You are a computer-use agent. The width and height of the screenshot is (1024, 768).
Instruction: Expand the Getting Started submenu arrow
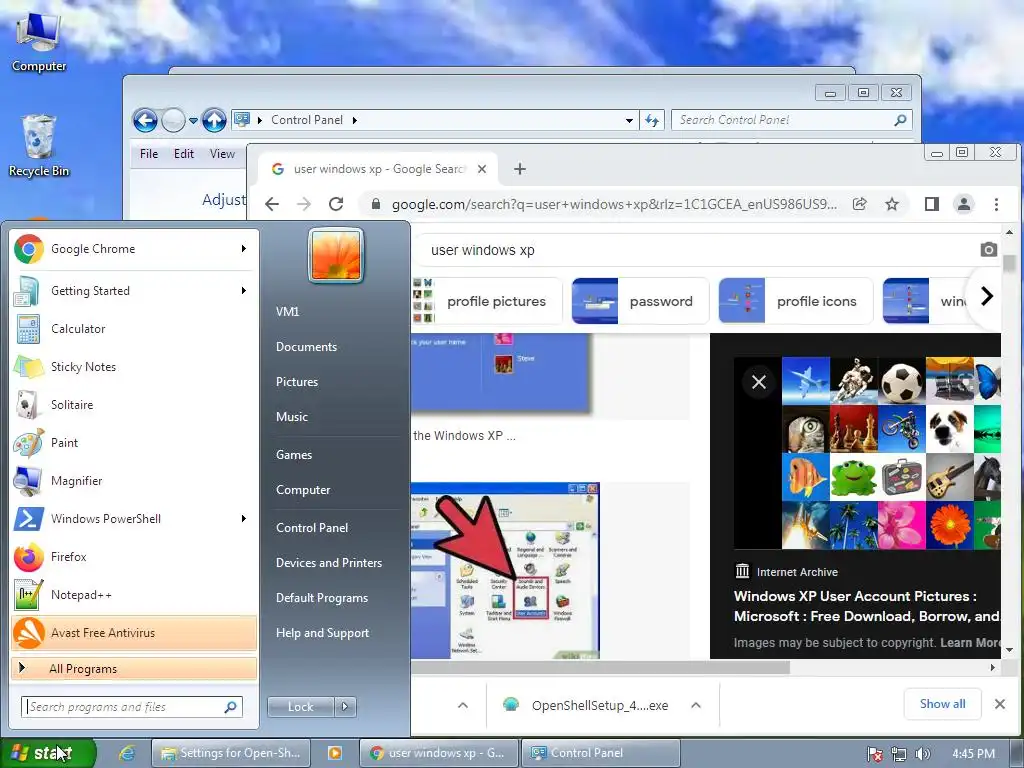(244, 291)
